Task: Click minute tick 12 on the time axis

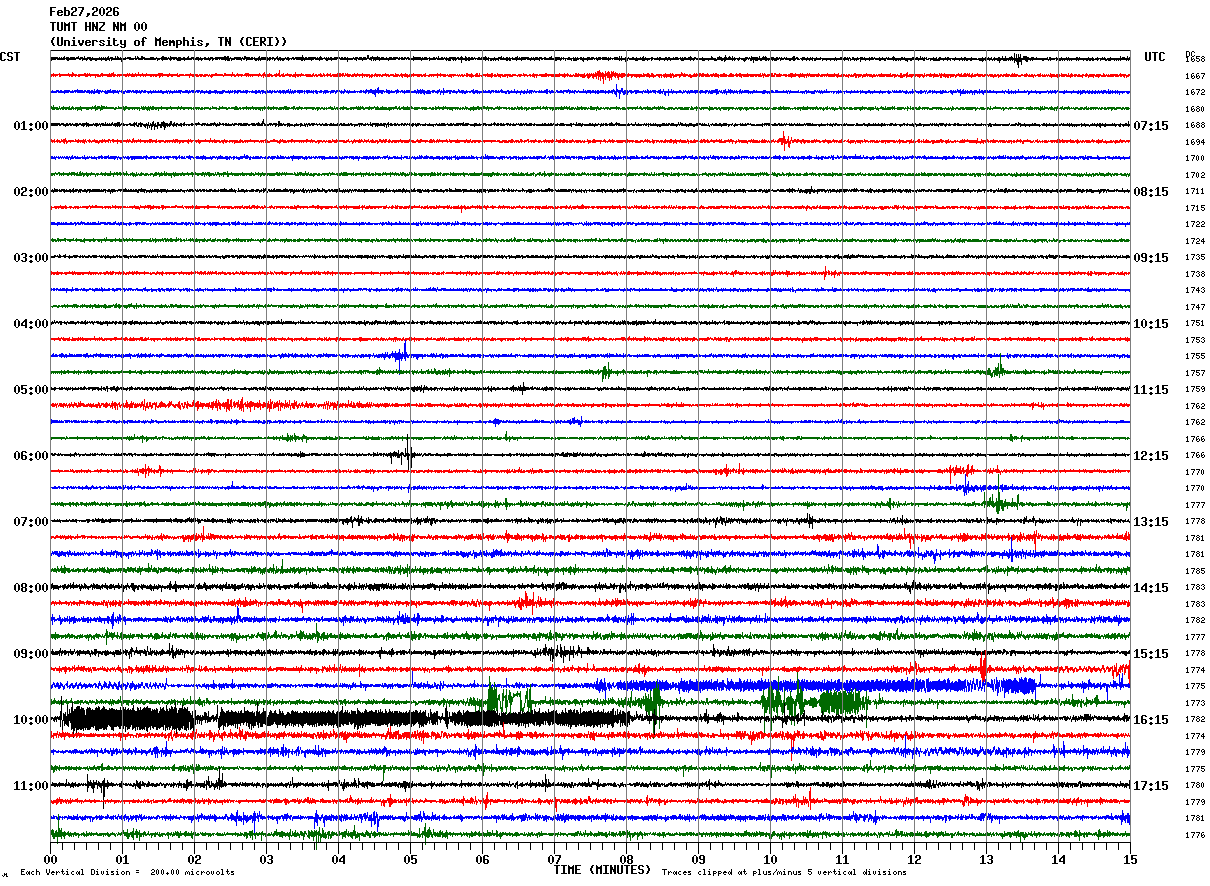Action: [914, 859]
